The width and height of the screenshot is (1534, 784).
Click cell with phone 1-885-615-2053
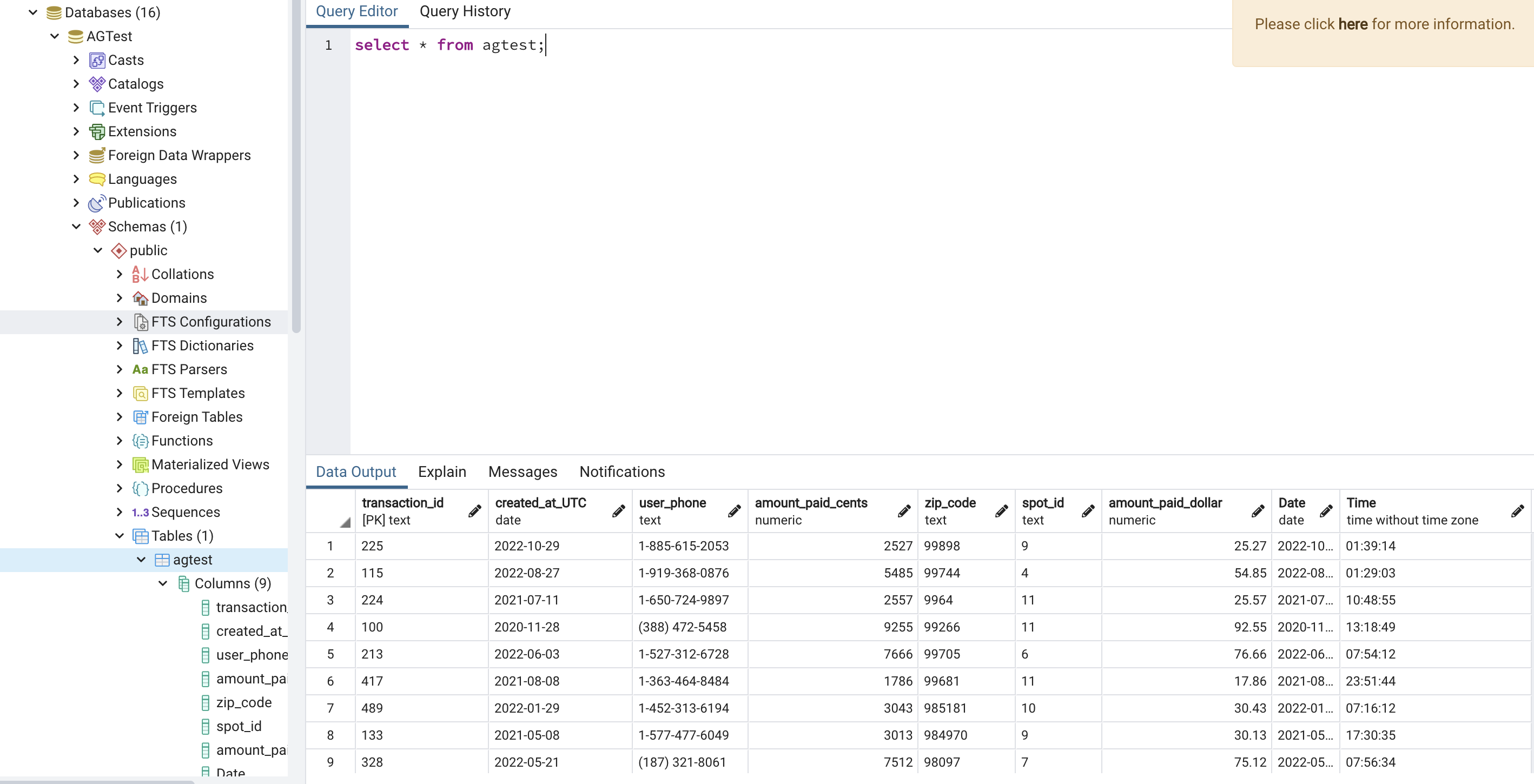(x=690, y=546)
